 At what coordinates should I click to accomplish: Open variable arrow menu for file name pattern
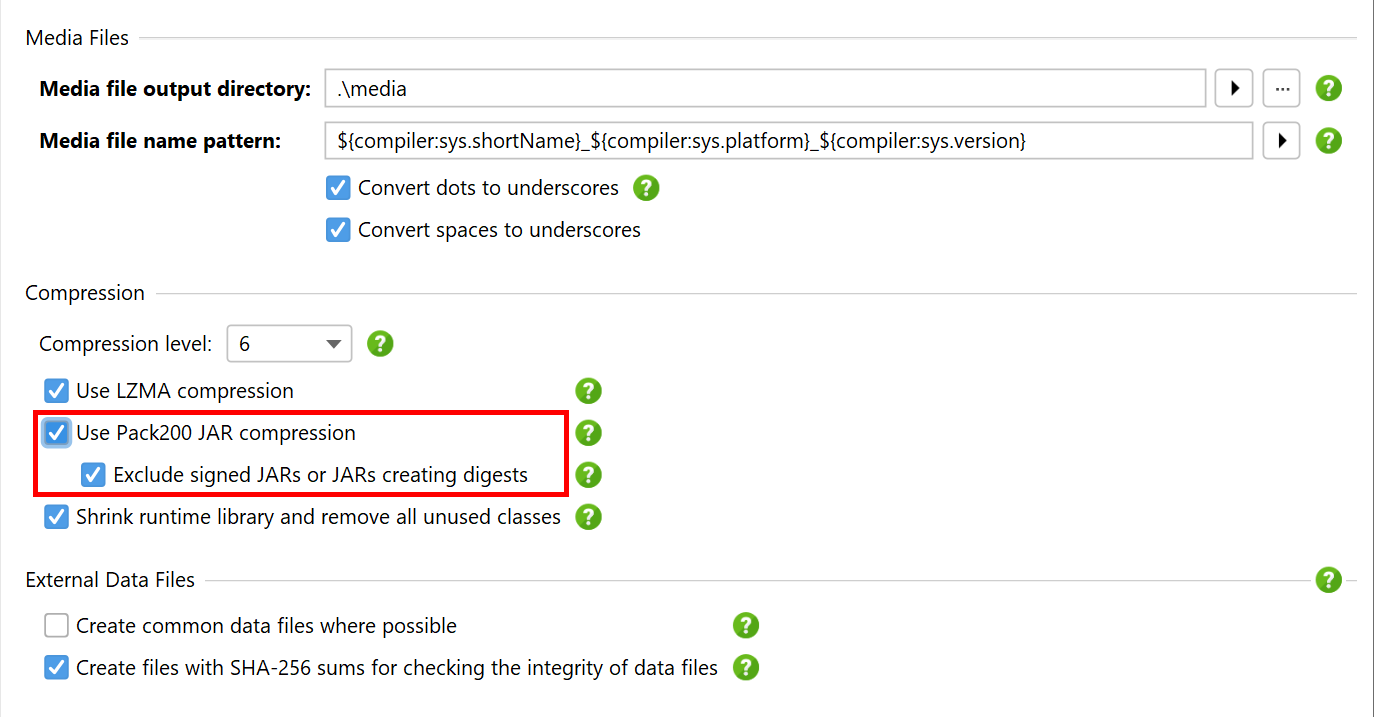coord(1281,141)
